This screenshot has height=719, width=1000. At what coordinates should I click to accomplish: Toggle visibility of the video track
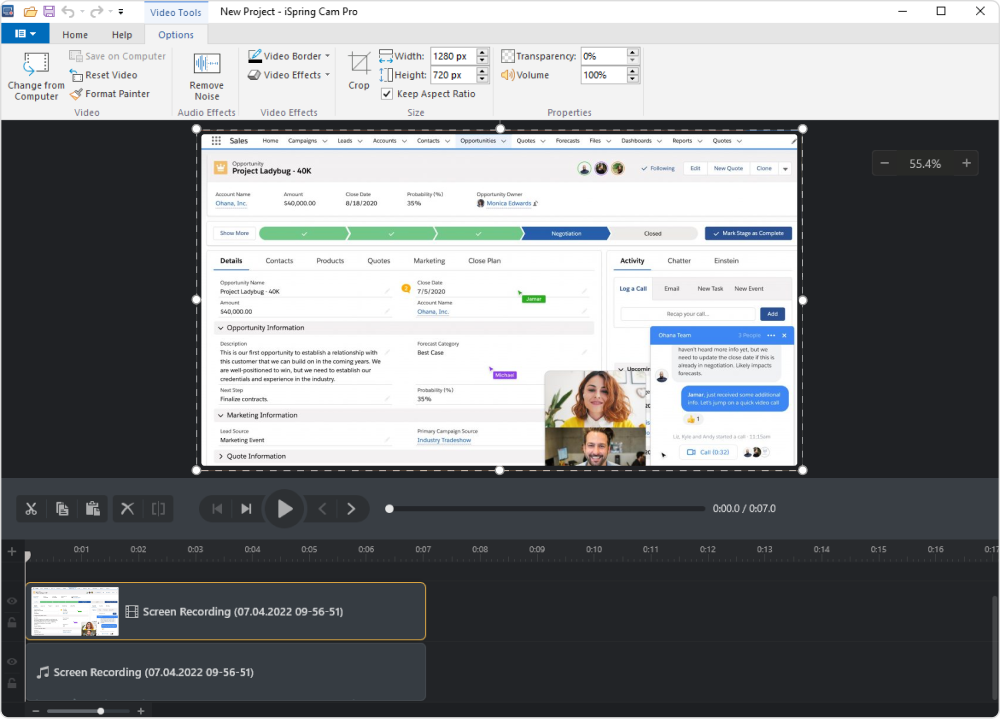click(x=11, y=601)
